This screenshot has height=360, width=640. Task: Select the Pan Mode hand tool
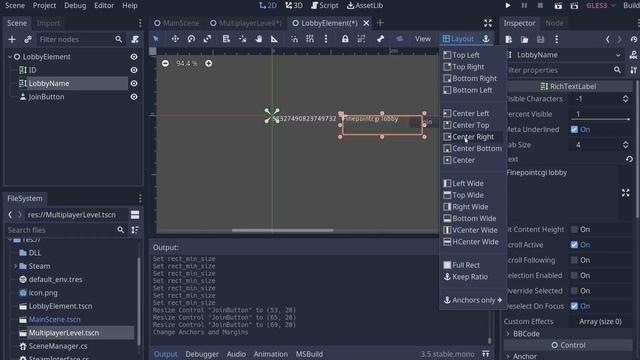click(x=259, y=39)
